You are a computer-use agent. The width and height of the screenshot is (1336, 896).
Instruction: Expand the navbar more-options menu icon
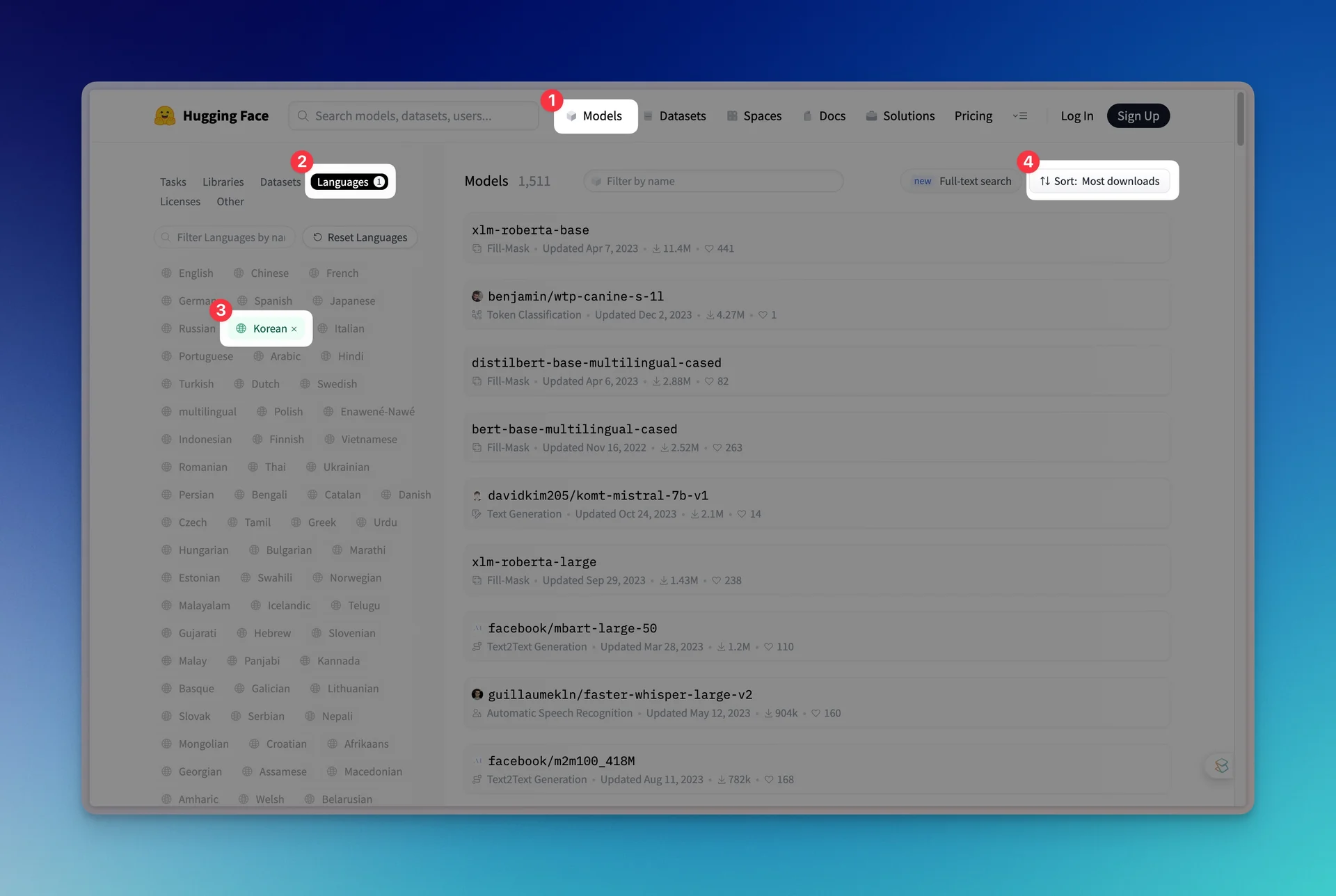pyautogui.click(x=1020, y=116)
